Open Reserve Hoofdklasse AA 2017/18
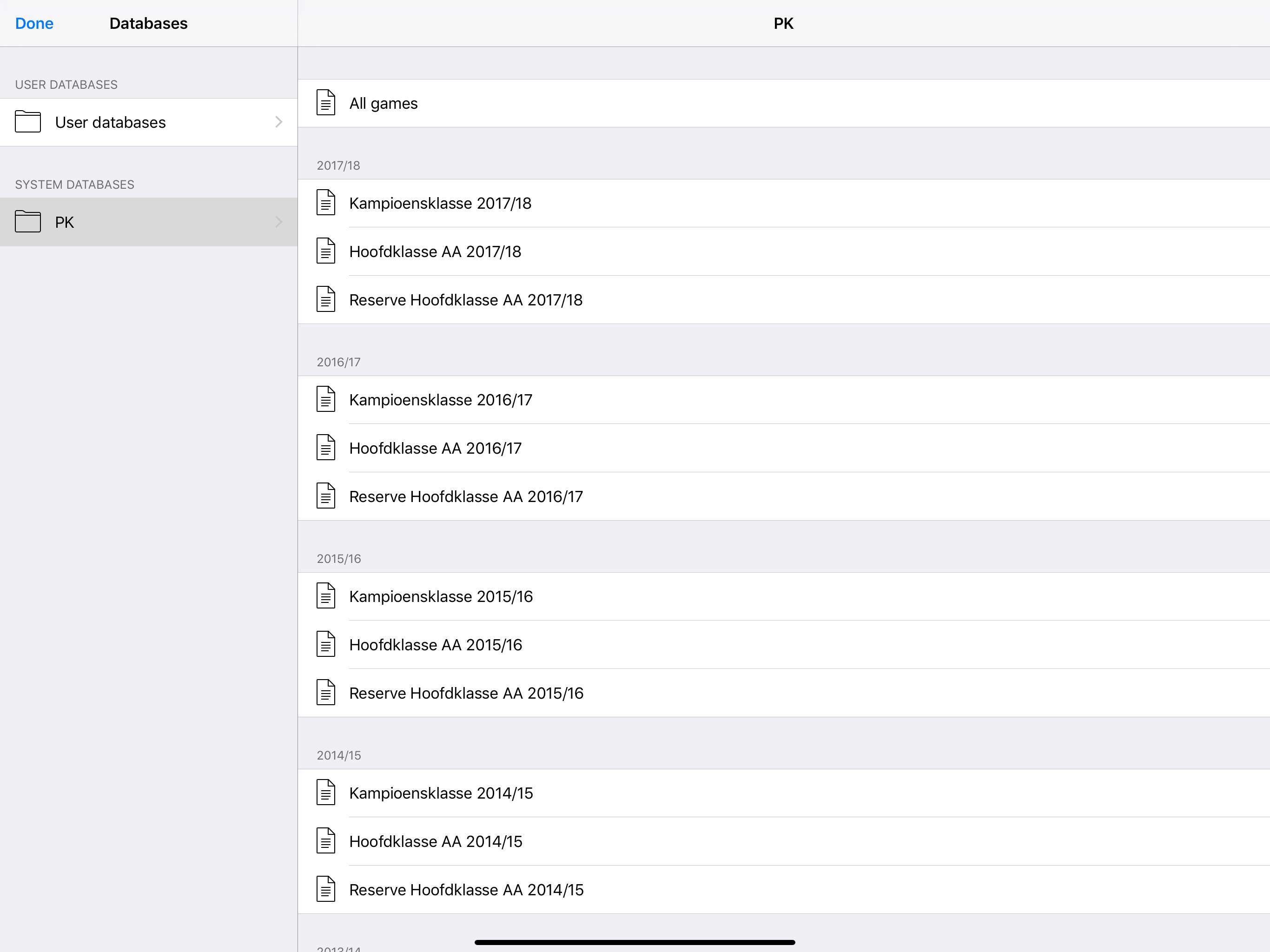 click(784, 300)
